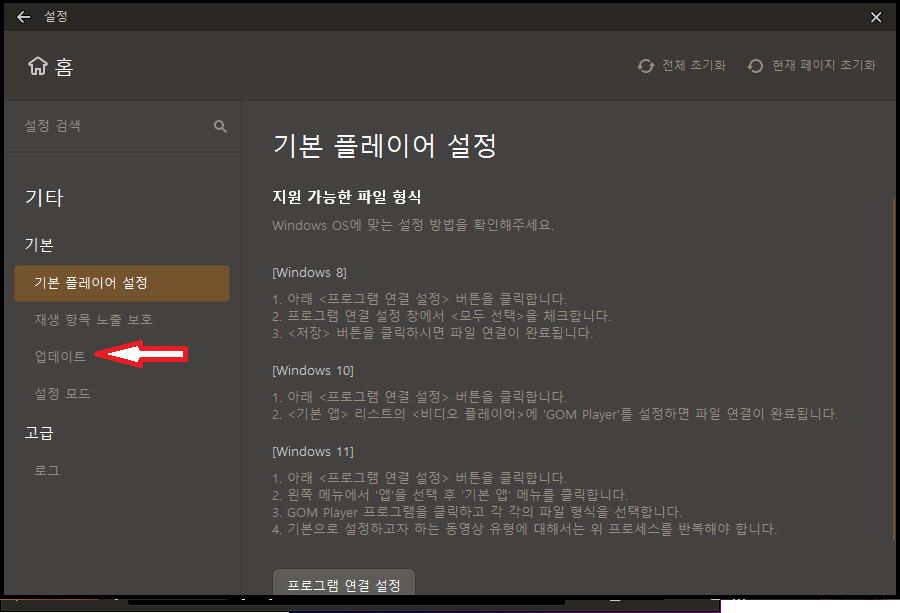Click the 지원 가능한 파일 형식 heading
Viewport: 900px width, 613px height.
pyautogui.click(x=347, y=197)
